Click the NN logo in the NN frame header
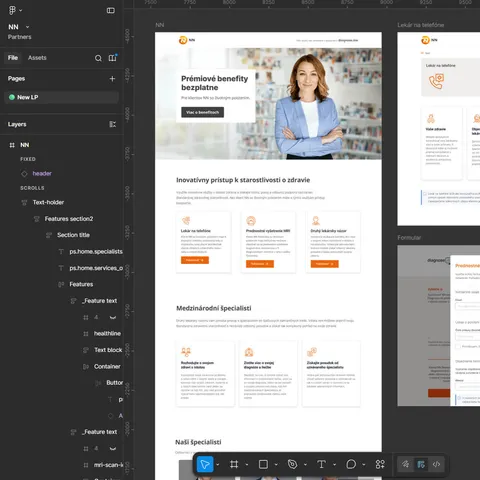Image resolution: width=480 pixels, height=480 pixels. click(x=187, y=40)
